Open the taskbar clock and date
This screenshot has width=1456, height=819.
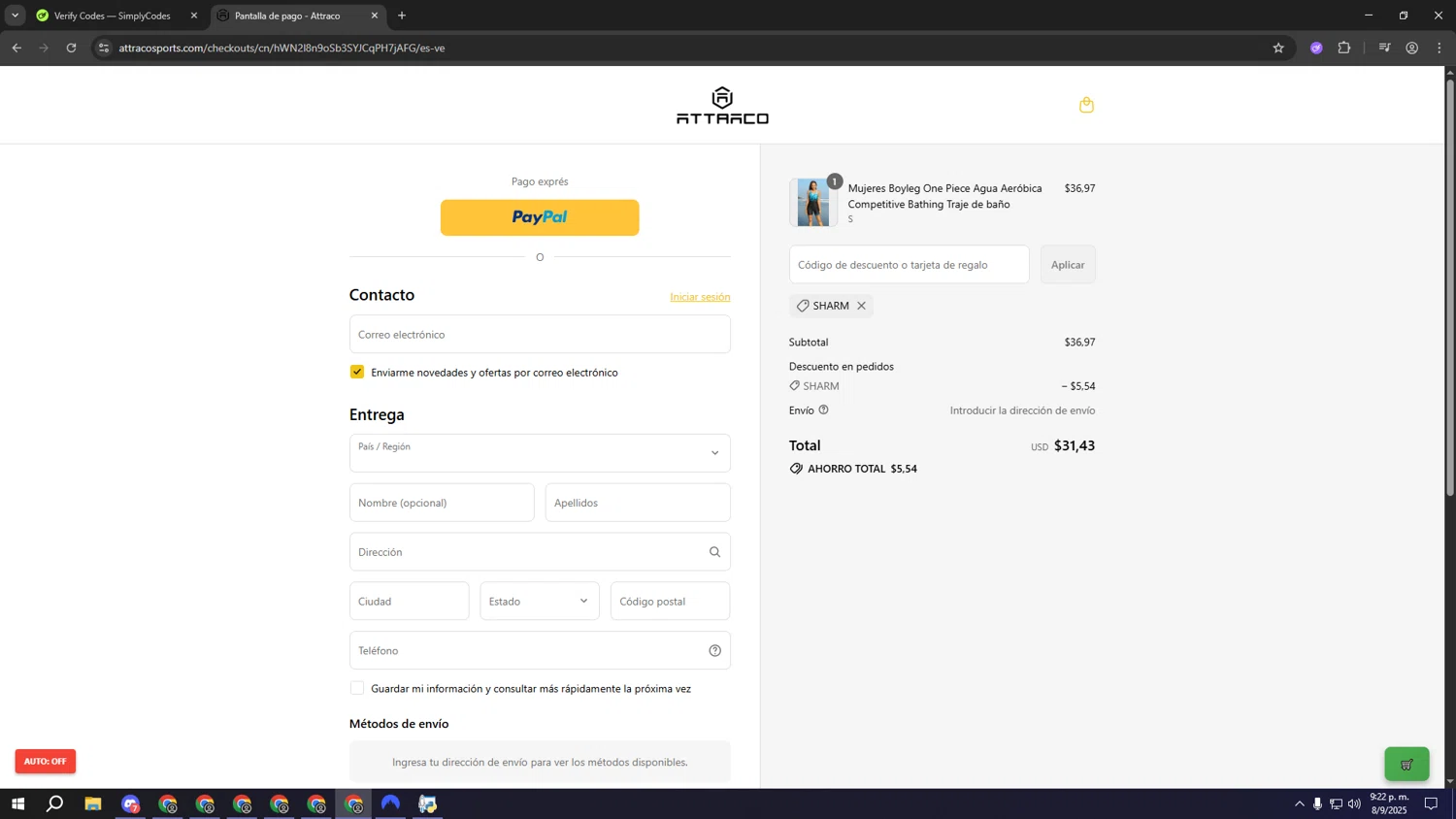pos(1389,803)
